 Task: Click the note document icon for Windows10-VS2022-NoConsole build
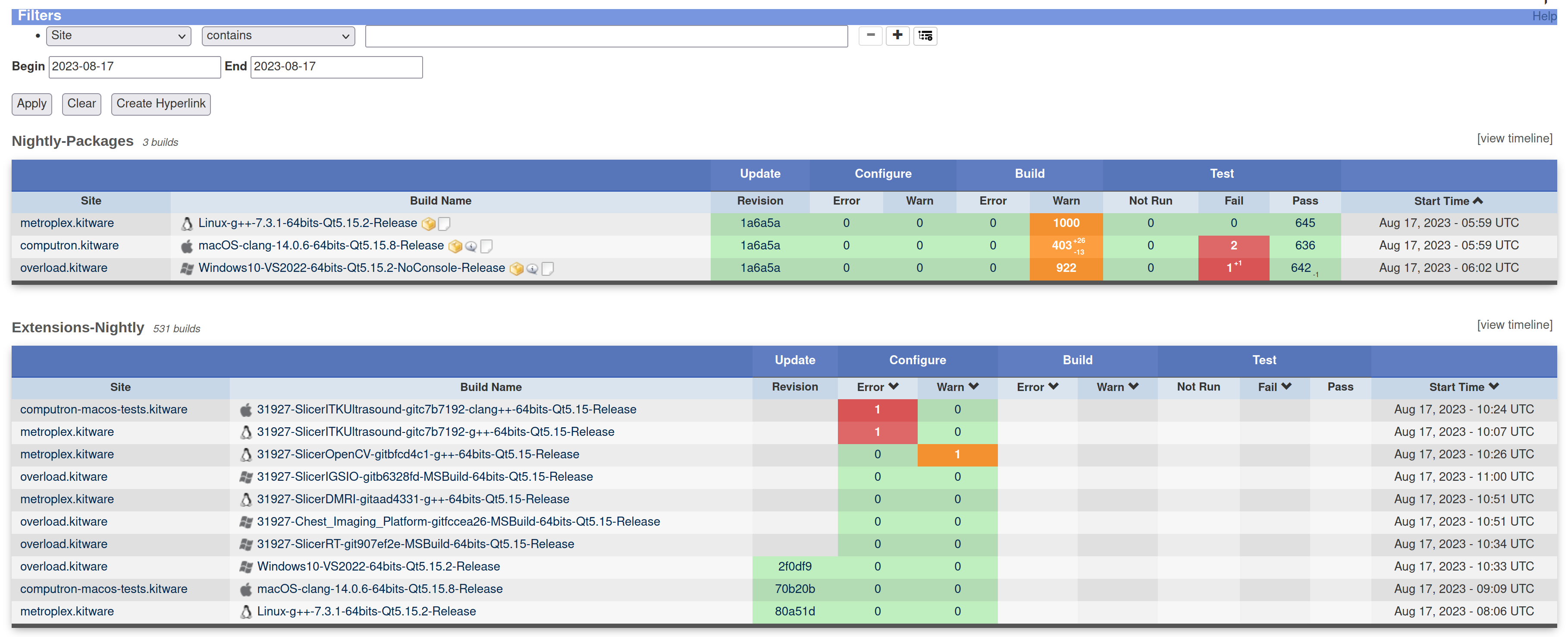[x=547, y=268]
